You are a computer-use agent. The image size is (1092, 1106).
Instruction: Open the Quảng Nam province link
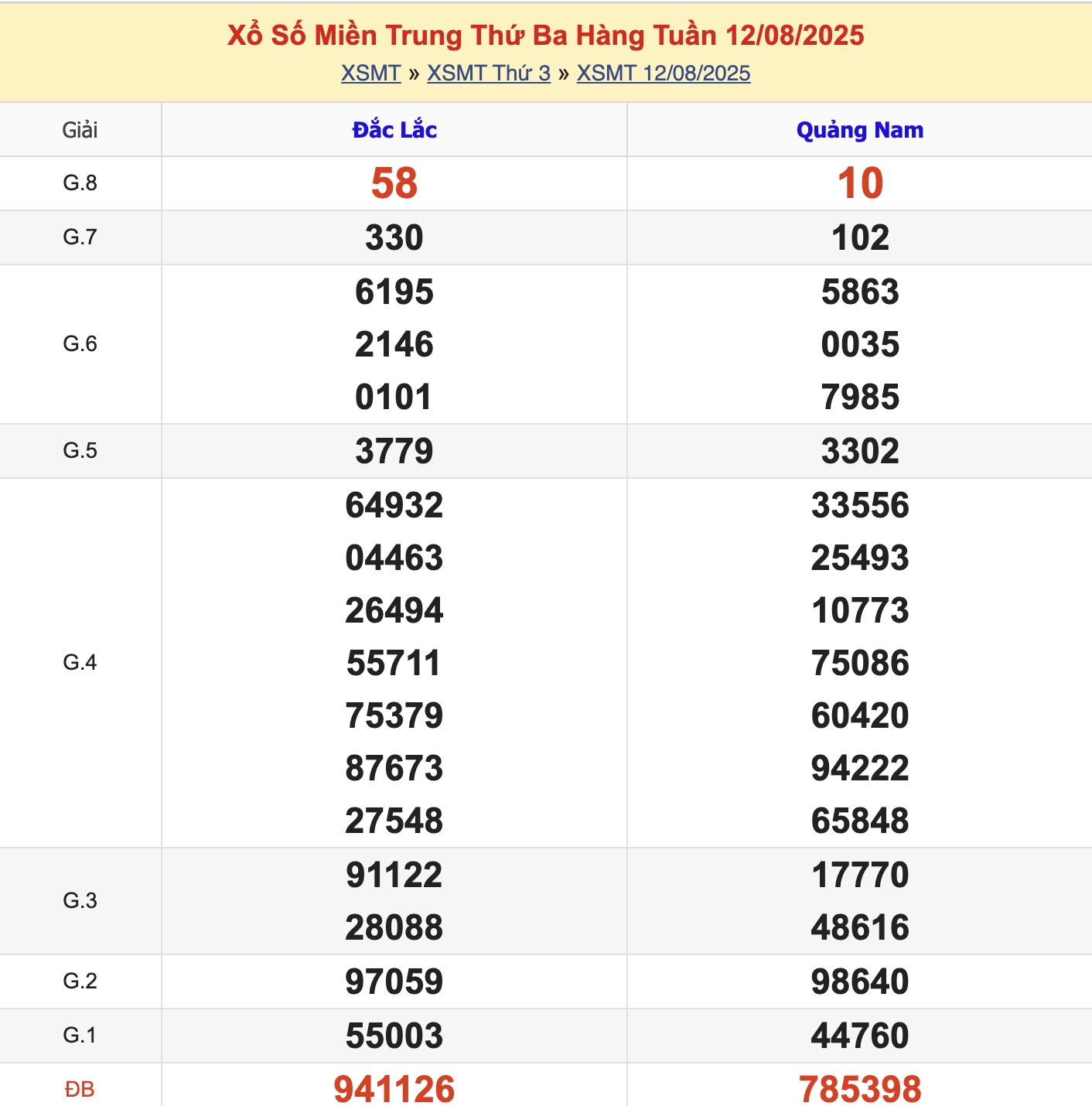click(860, 130)
